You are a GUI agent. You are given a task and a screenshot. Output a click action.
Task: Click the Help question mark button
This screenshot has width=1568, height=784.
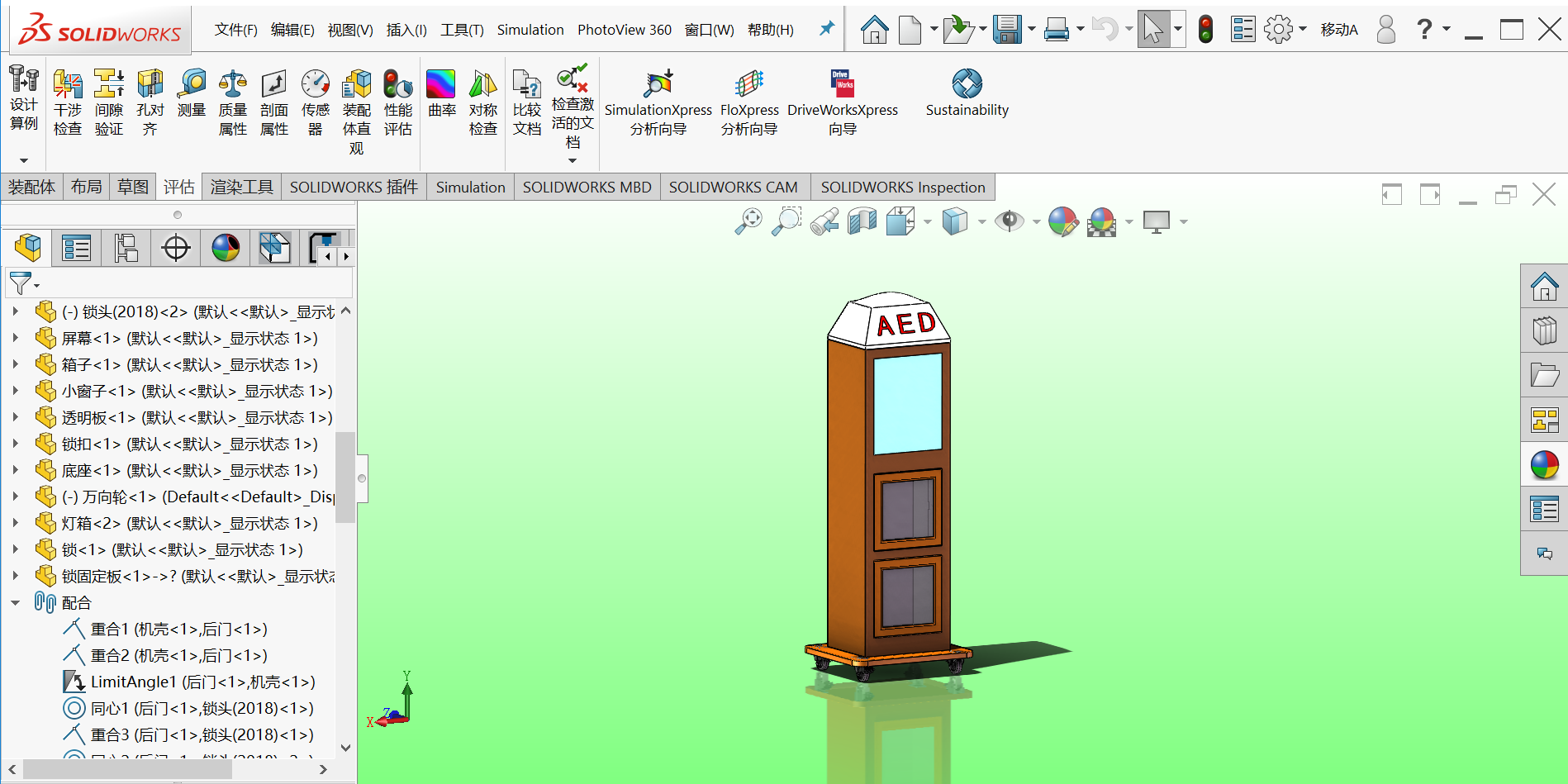(x=1424, y=30)
